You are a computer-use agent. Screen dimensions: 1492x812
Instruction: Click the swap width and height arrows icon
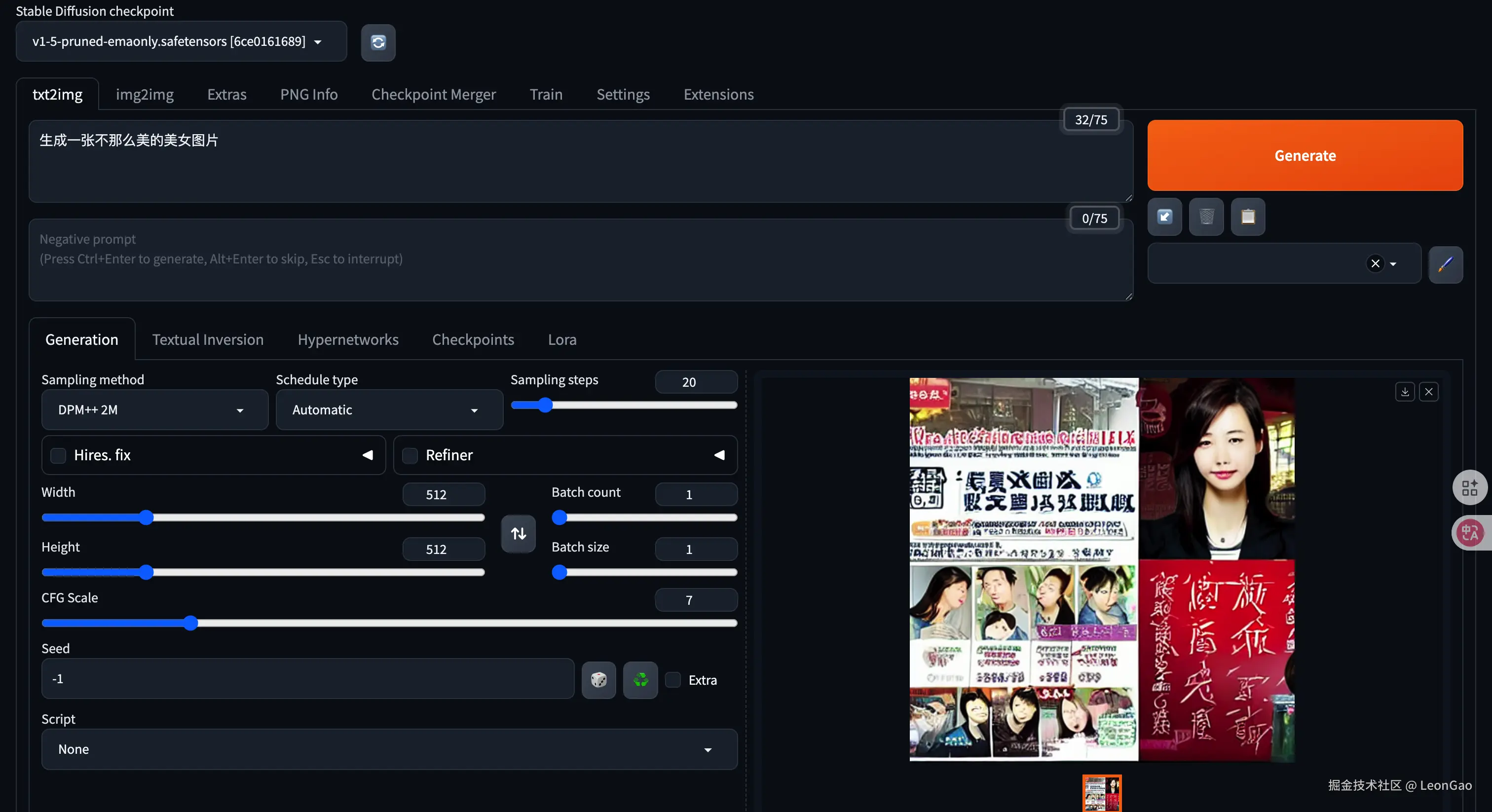point(519,533)
